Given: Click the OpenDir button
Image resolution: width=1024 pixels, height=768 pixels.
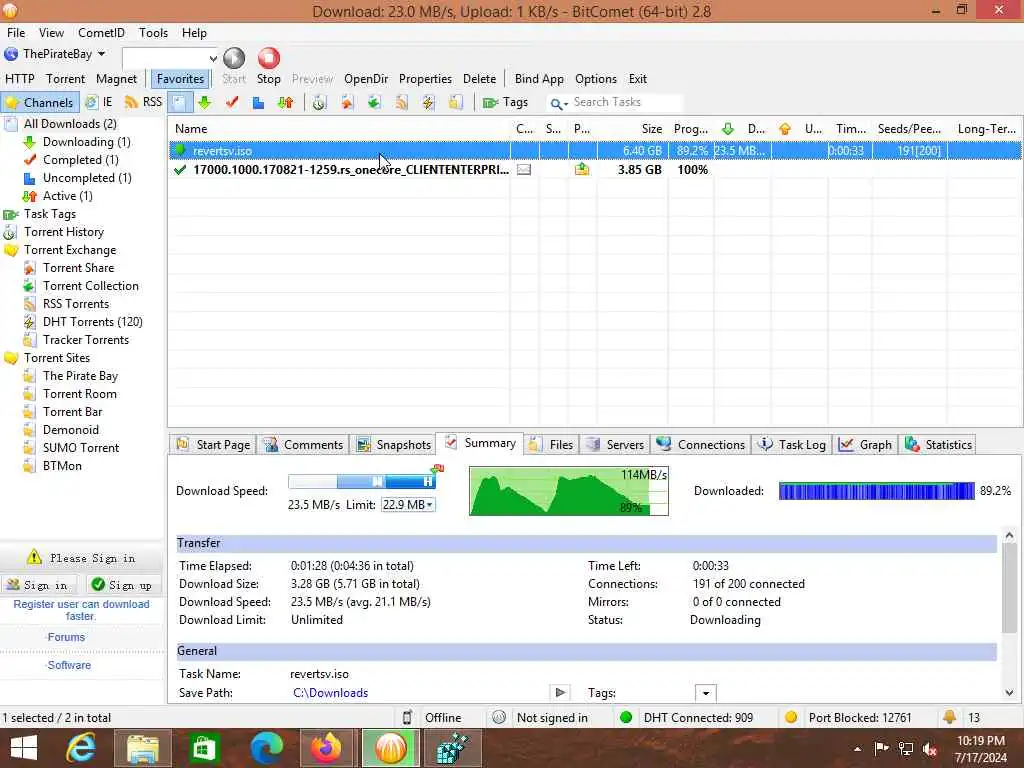Looking at the screenshot, I should [x=366, y=78].
